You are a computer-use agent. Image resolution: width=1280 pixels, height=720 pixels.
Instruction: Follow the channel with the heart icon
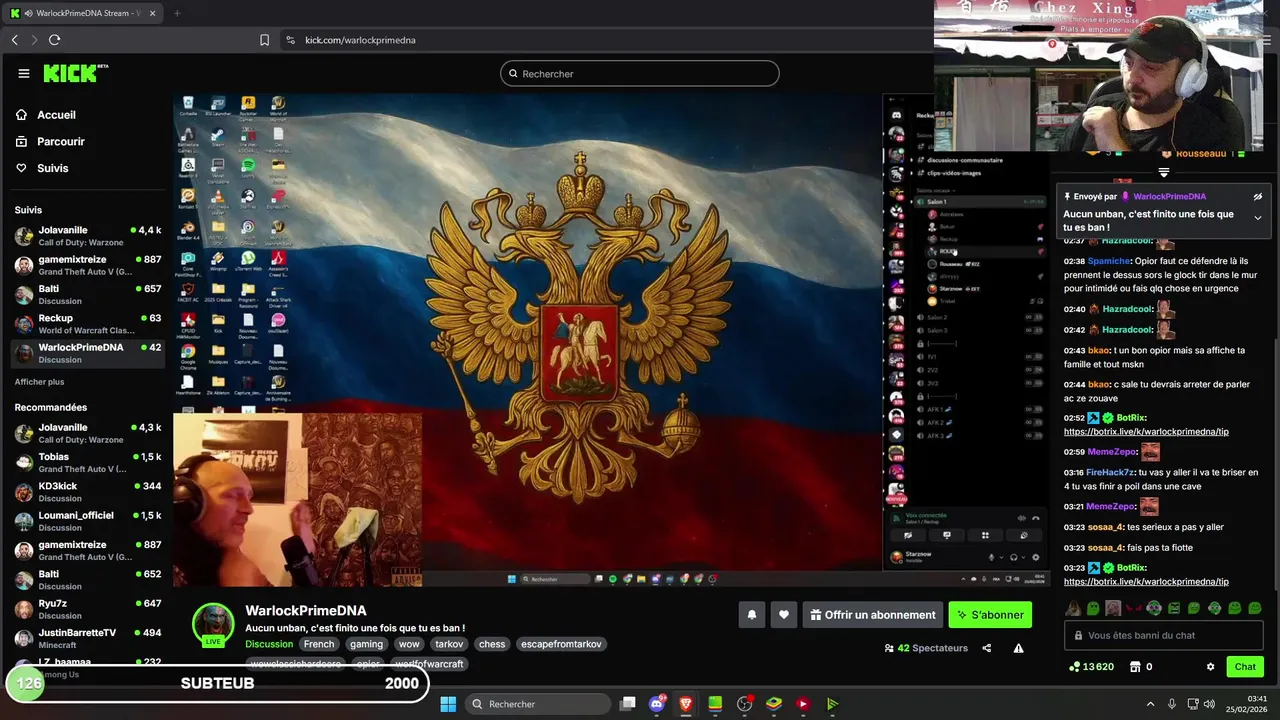784,615
